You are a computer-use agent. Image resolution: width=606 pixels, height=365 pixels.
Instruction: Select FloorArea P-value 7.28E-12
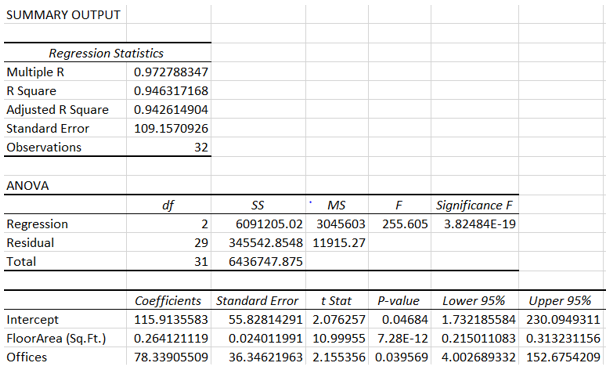click(x=403, y=339)
